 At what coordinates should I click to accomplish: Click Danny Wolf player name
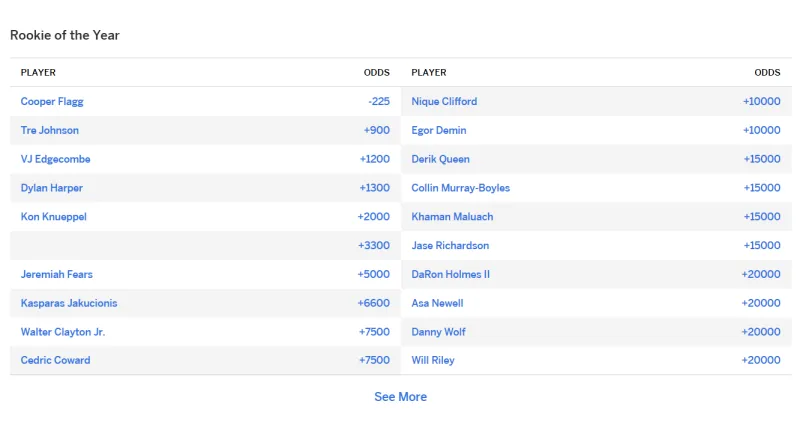click(438, 332)
